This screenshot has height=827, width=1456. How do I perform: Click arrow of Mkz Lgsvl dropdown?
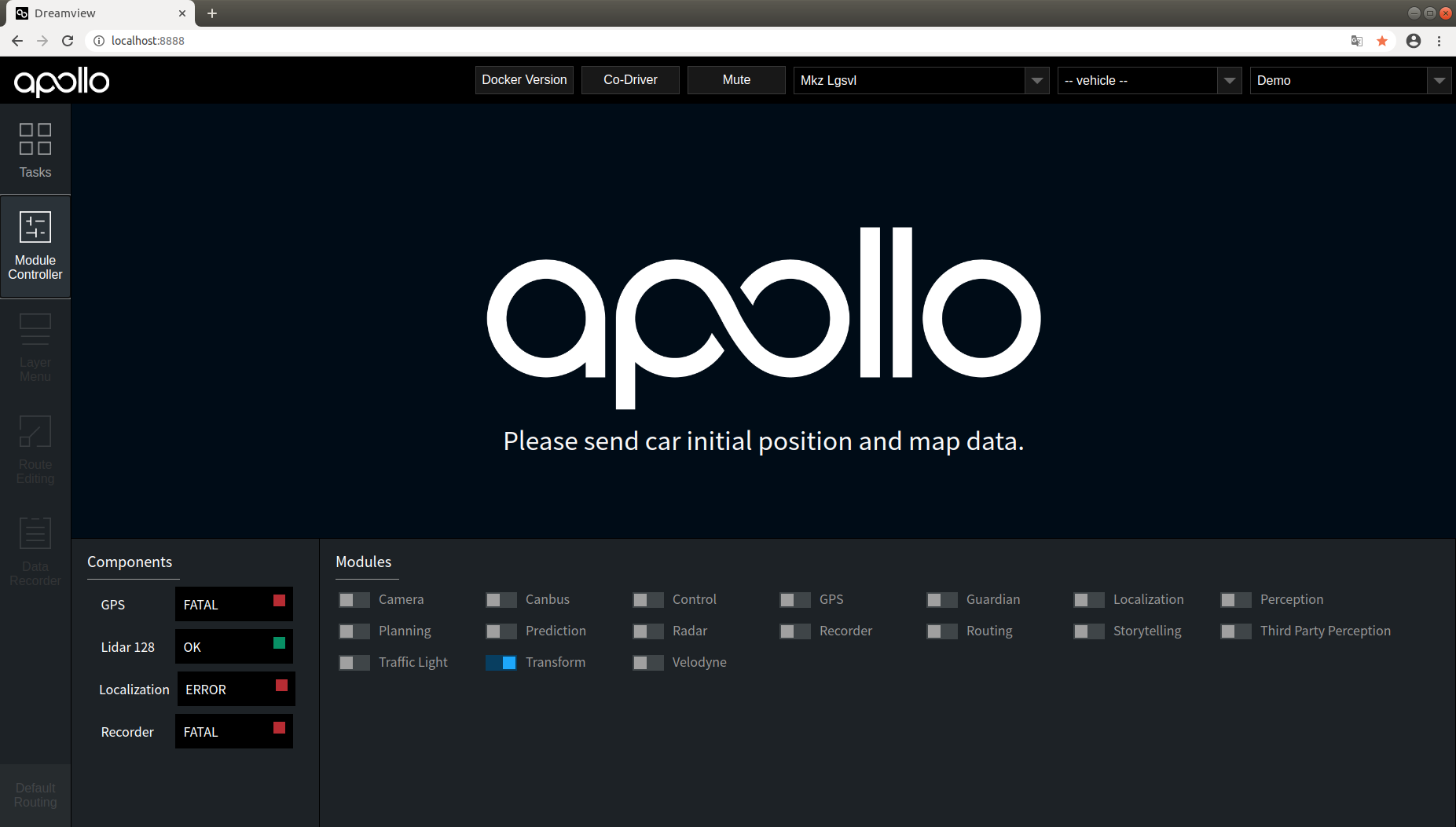click(1037, 80)
